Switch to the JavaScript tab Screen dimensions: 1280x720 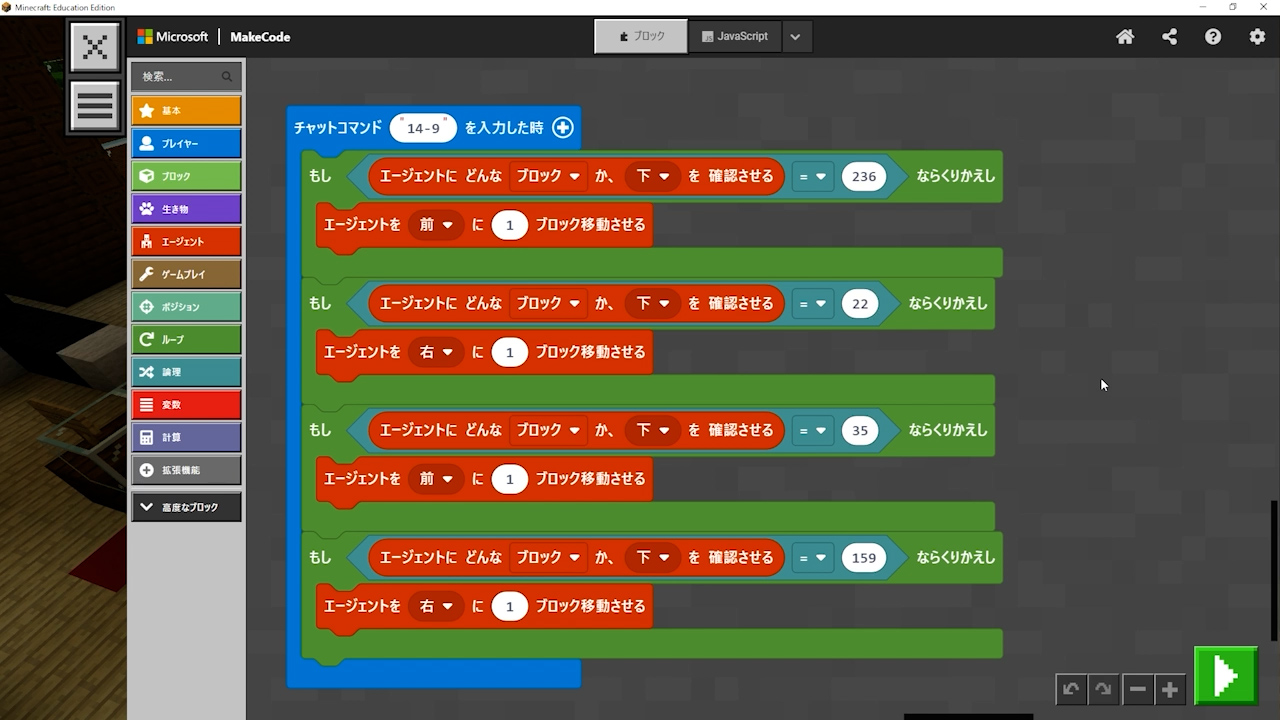pyautogui.click(x=735, y=36)
